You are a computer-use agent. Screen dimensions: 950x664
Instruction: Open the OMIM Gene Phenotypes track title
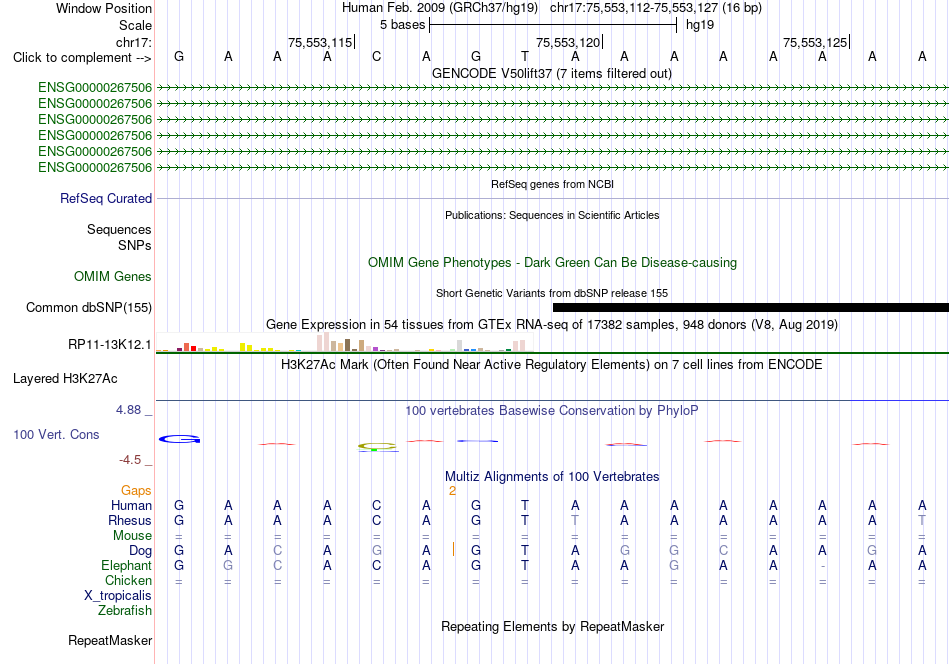[x=552, y=262]
